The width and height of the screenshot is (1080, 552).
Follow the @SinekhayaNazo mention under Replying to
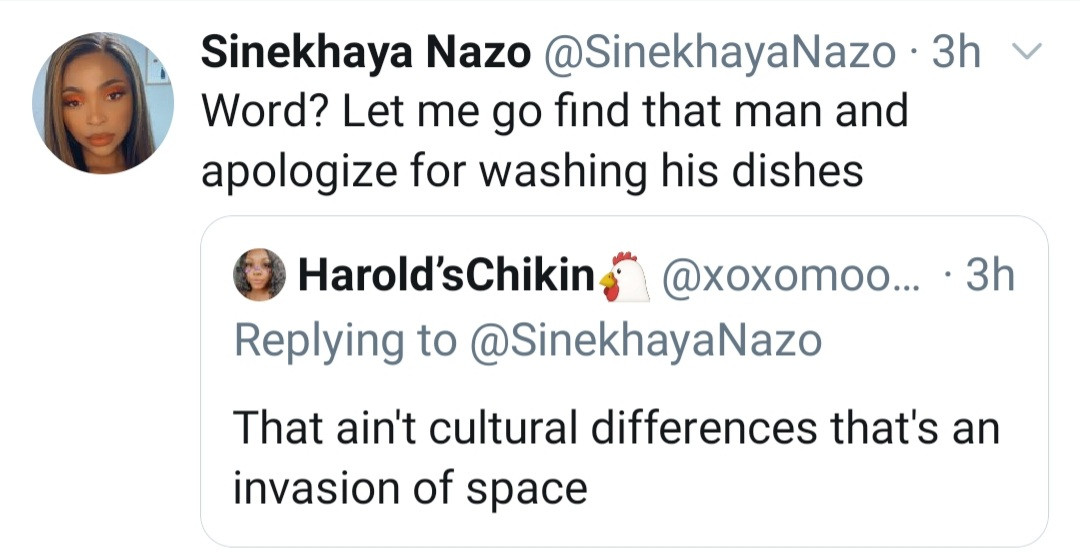click(646, 341)
